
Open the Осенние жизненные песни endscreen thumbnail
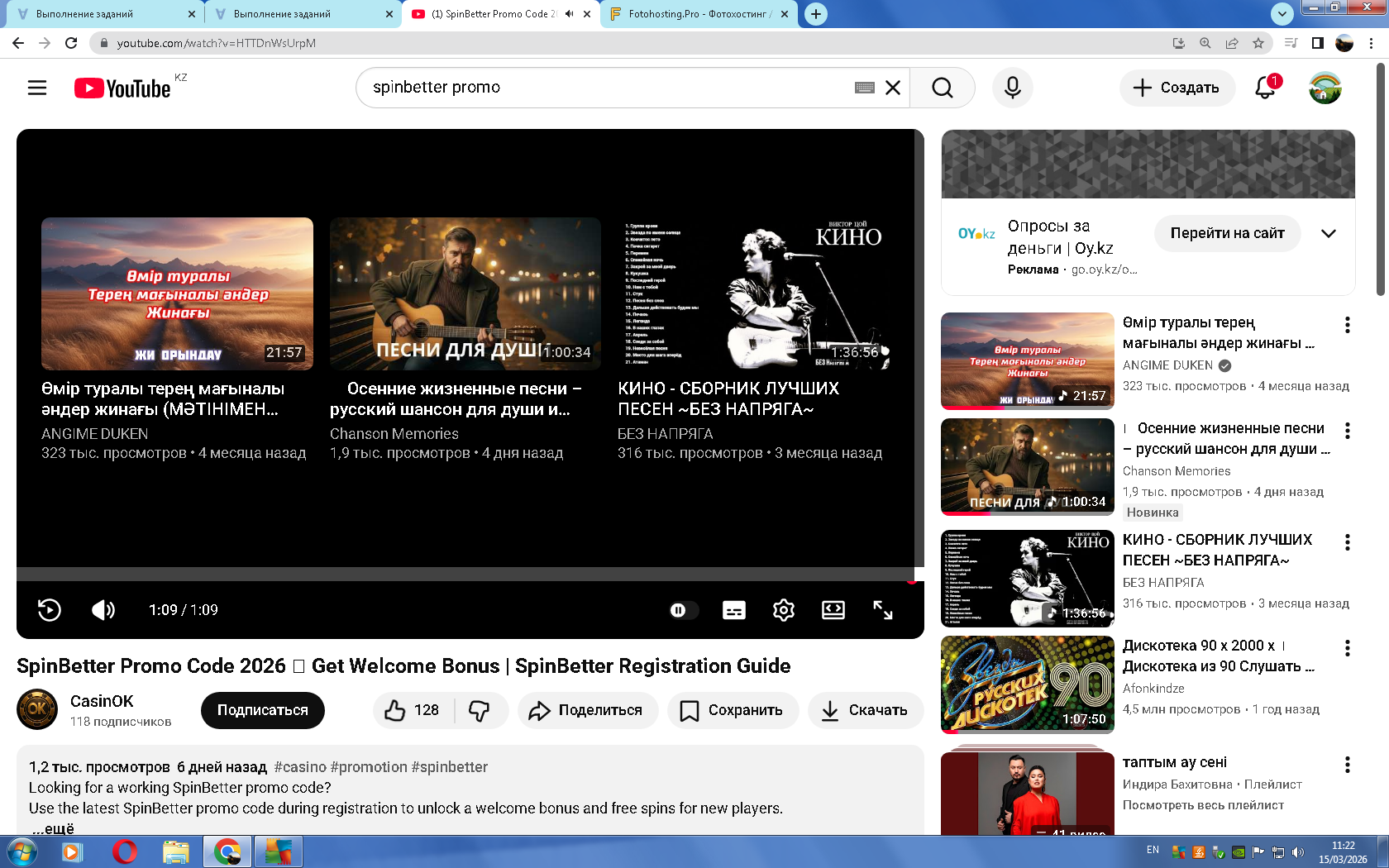click(465, 293)
